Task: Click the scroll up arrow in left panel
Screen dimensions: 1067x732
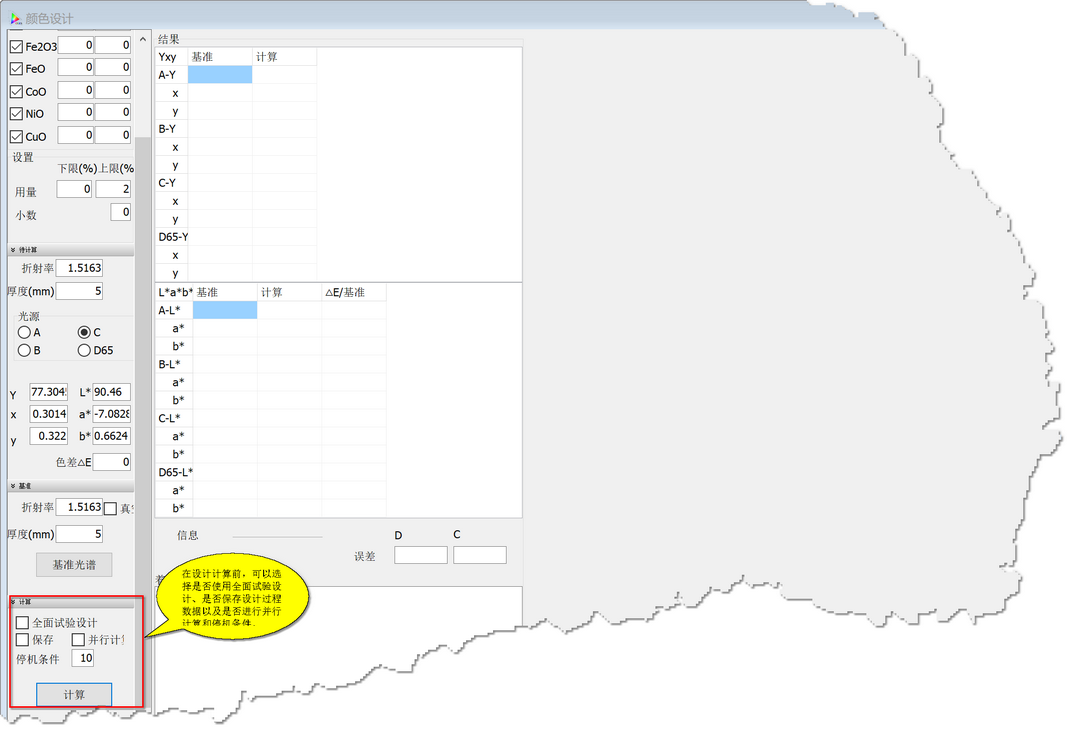Action: click(x=142, y=40)
